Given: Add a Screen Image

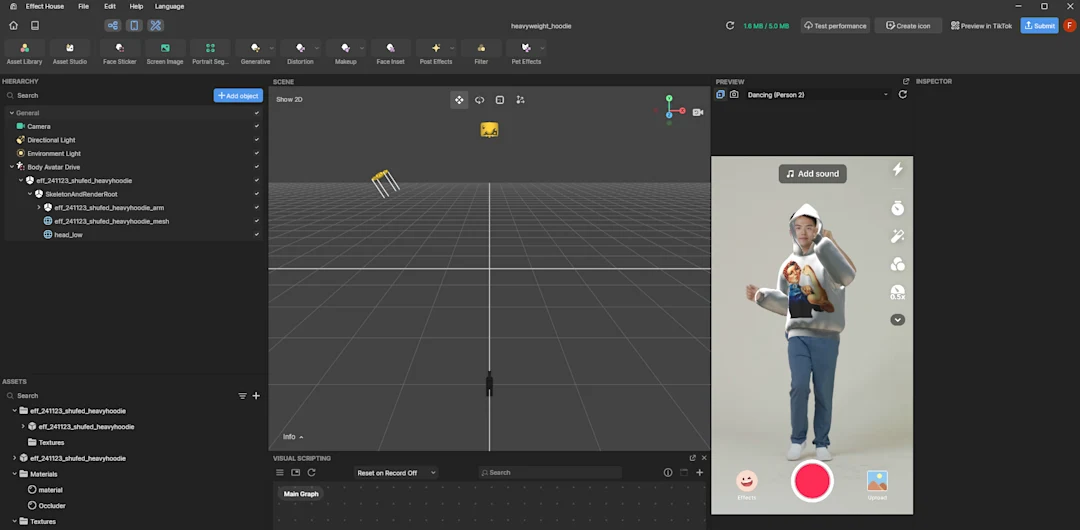Looking at the screenshot, I should (x=165, y=53).
